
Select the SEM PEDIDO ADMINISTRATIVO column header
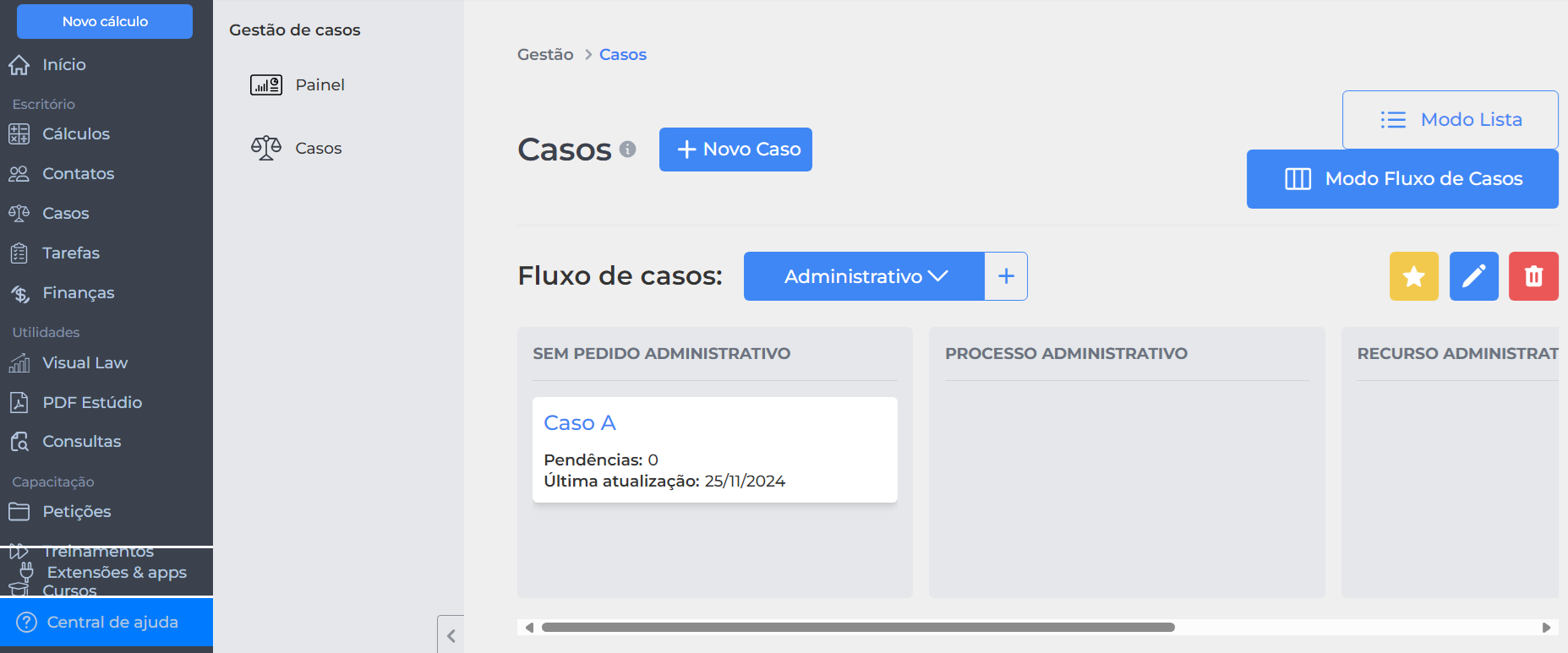click(x=662, y=353)
